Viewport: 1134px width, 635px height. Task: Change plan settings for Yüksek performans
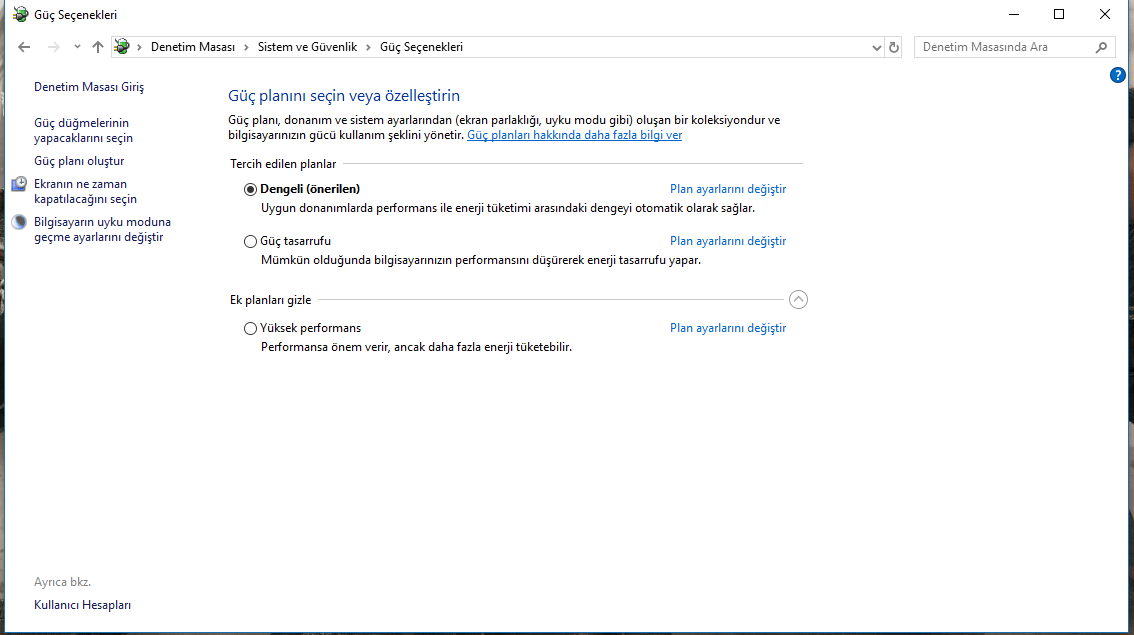728,328
